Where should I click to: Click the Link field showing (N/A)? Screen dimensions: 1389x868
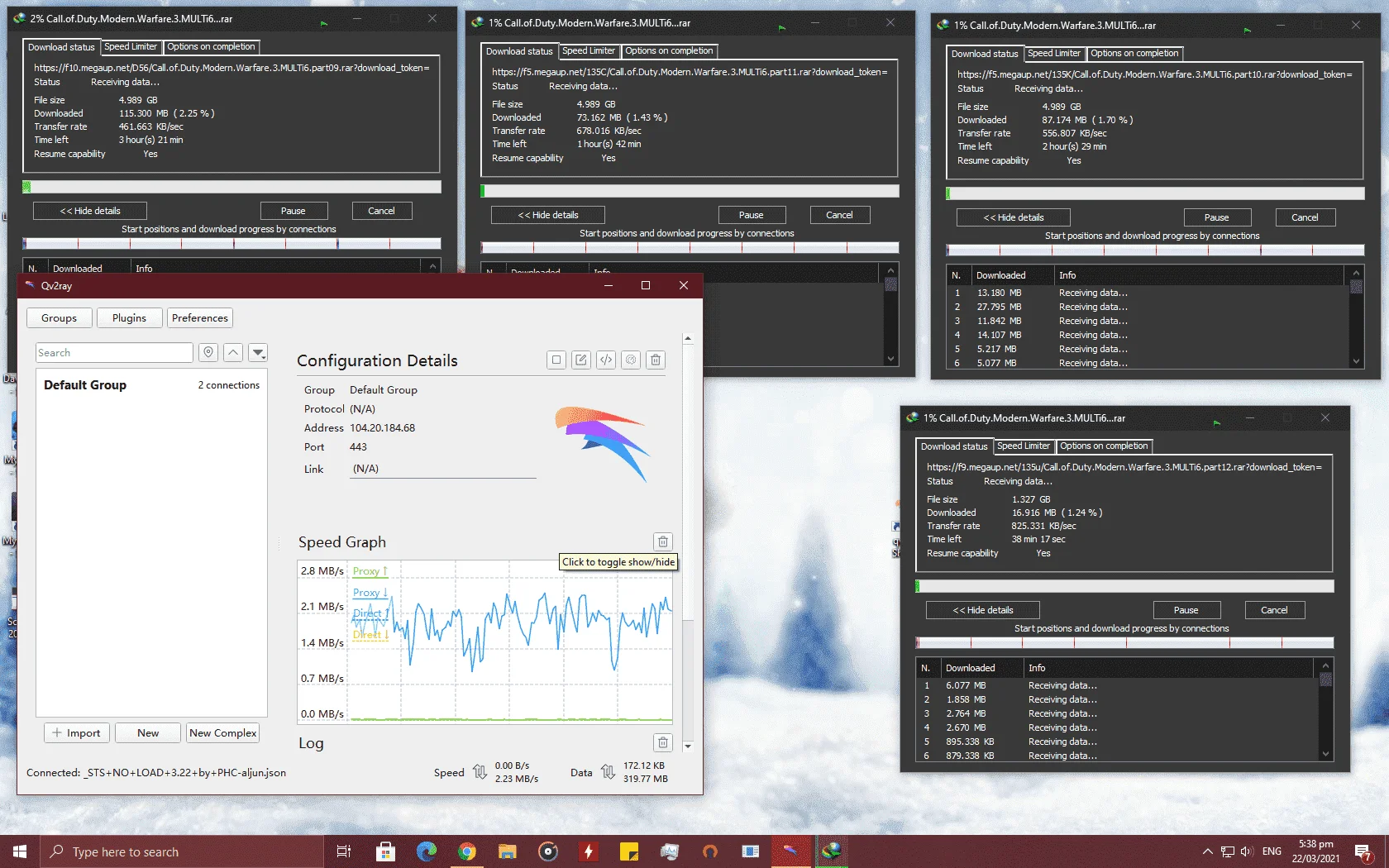tap(443, 469)
